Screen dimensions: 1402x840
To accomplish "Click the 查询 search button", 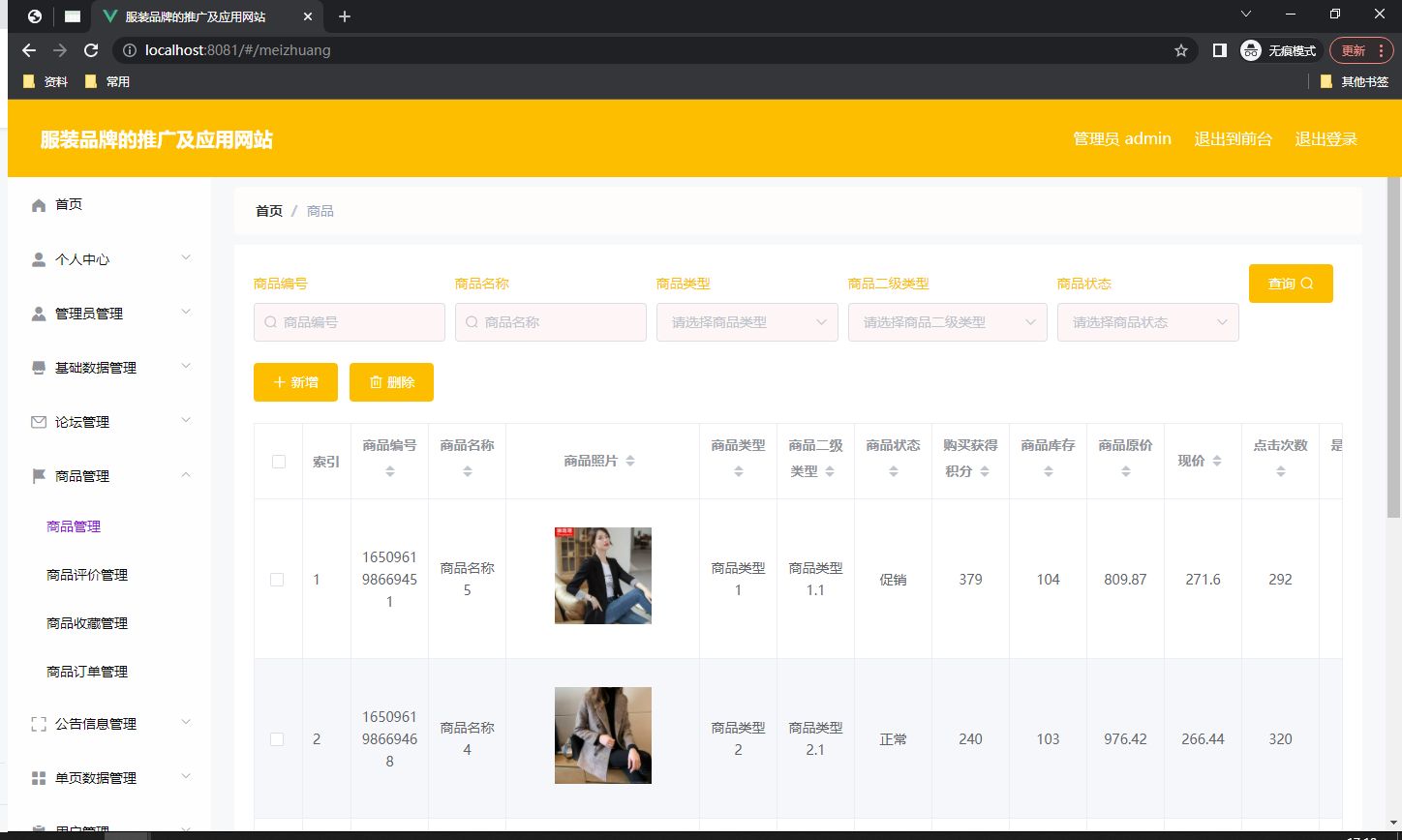I will (1291, 284).
